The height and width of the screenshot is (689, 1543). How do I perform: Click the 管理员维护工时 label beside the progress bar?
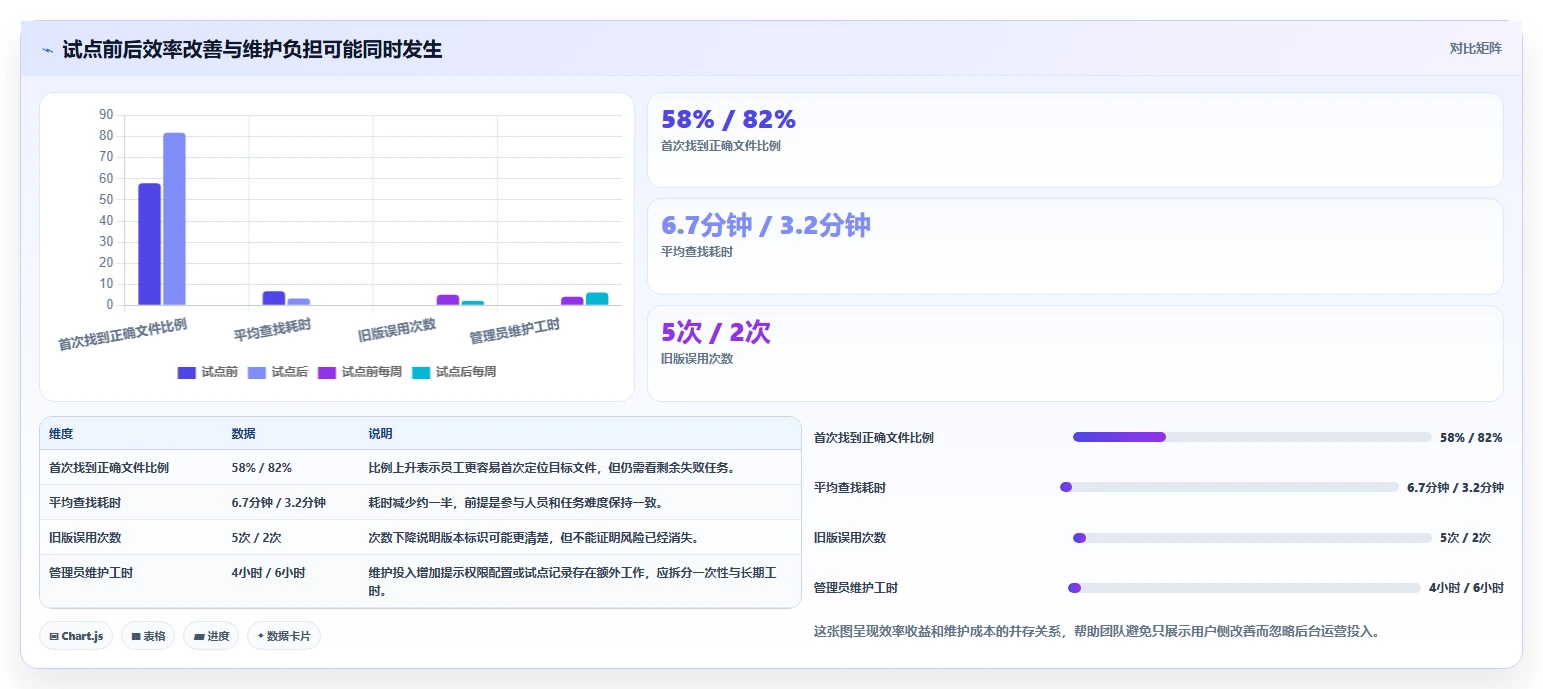point(856,588)
